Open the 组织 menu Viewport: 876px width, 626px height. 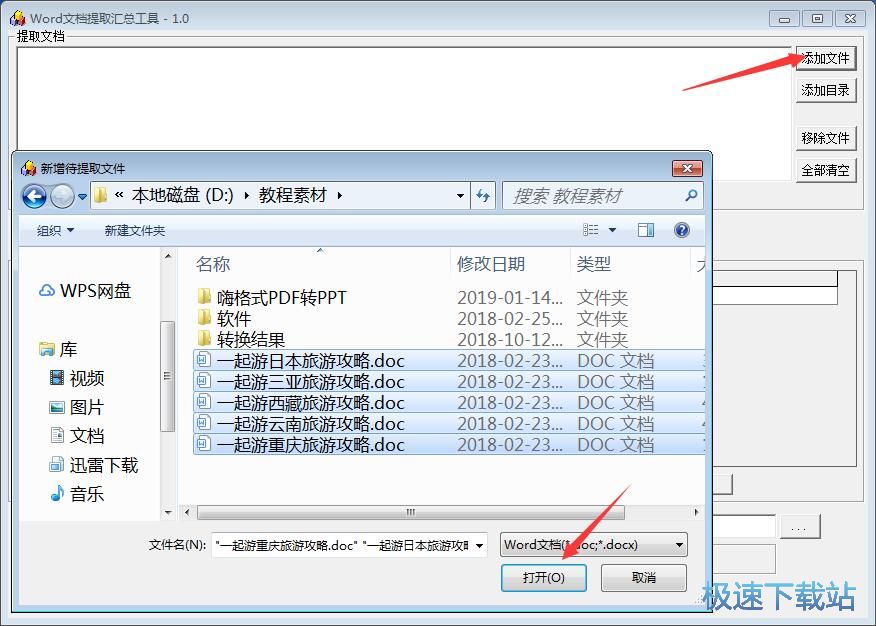point(55,230)
